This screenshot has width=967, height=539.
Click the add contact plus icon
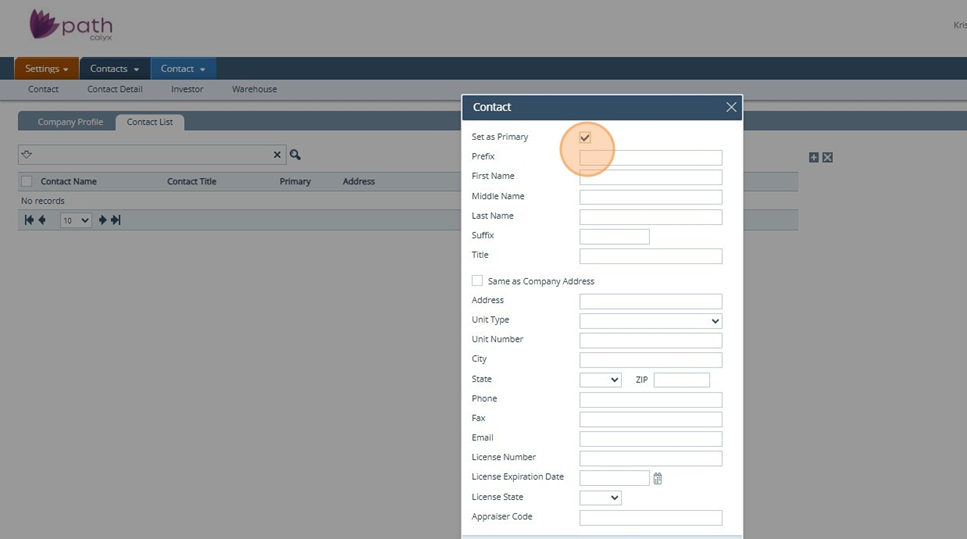pyautogui.click(x=813, y=158)
